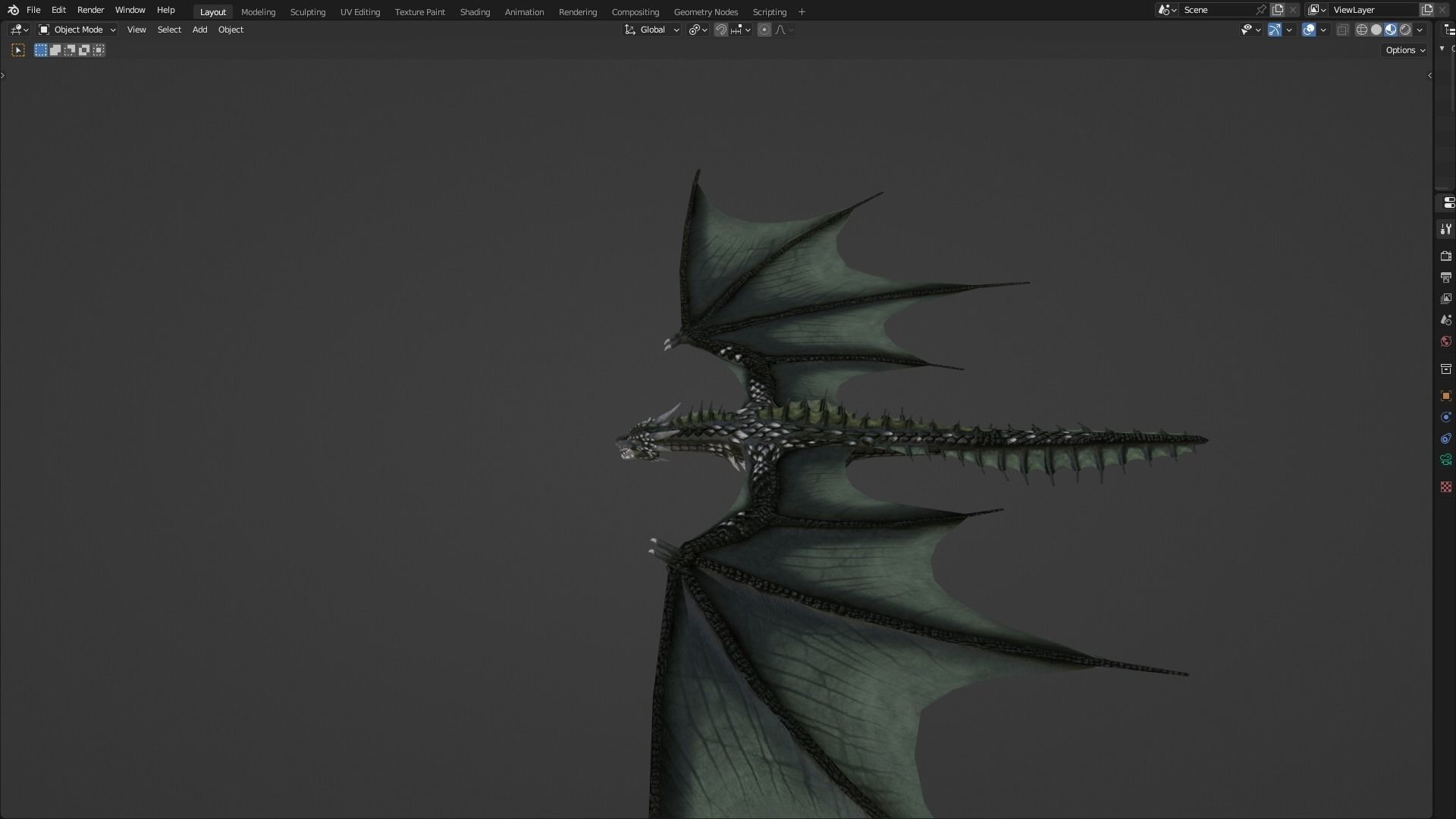
Task: Switch to the Geometry Nodes workspace tab
Action: [705, 12]
